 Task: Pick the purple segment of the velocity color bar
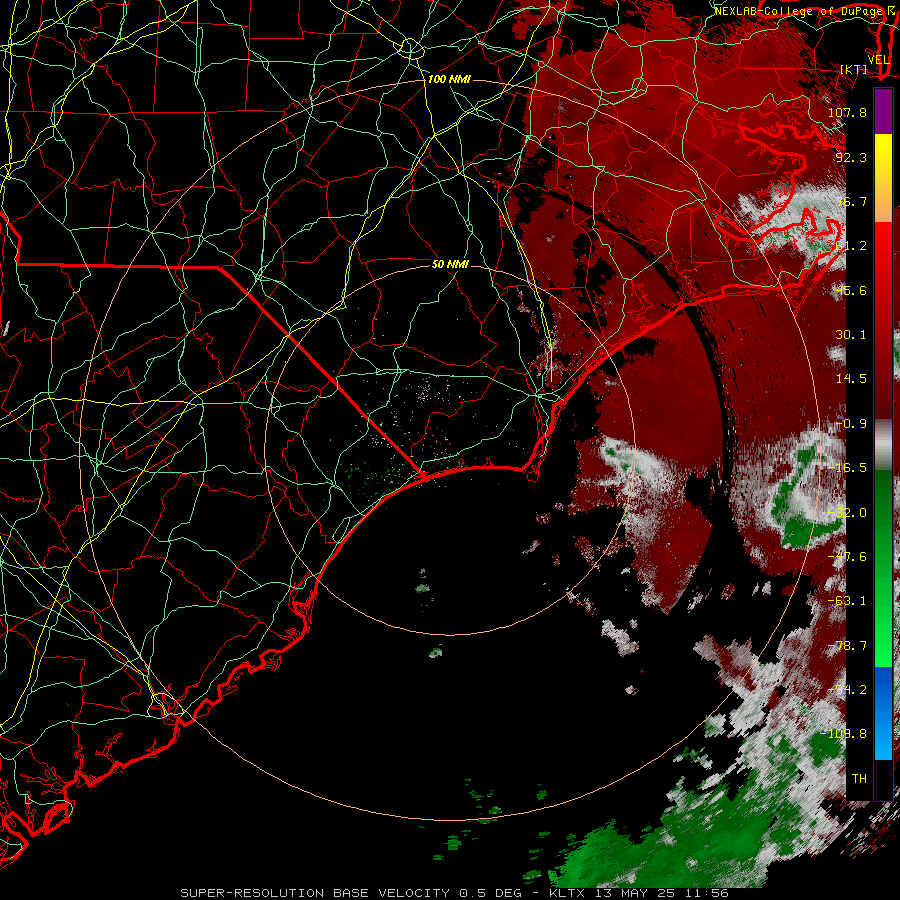(x=883, y=111)
